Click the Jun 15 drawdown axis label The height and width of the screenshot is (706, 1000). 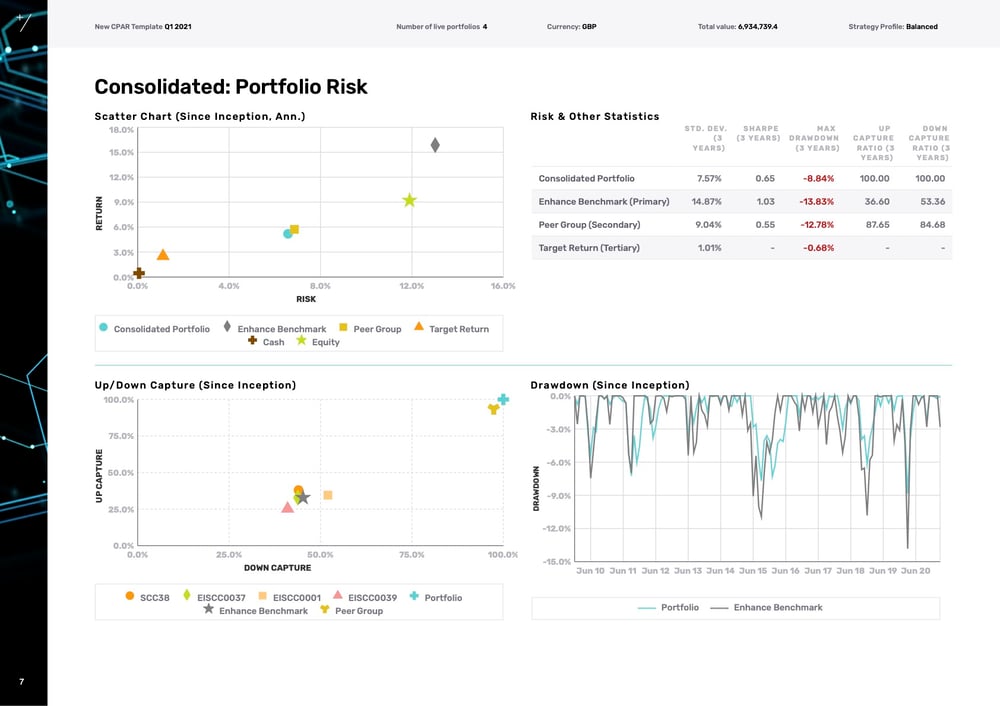click(x=753, y=571)
